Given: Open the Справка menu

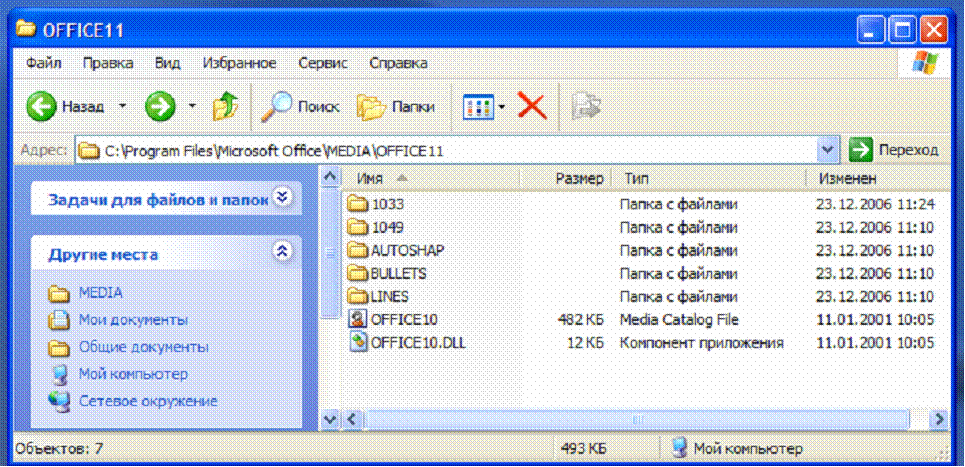Looking at the screenshot, I should tap(398, 63).
